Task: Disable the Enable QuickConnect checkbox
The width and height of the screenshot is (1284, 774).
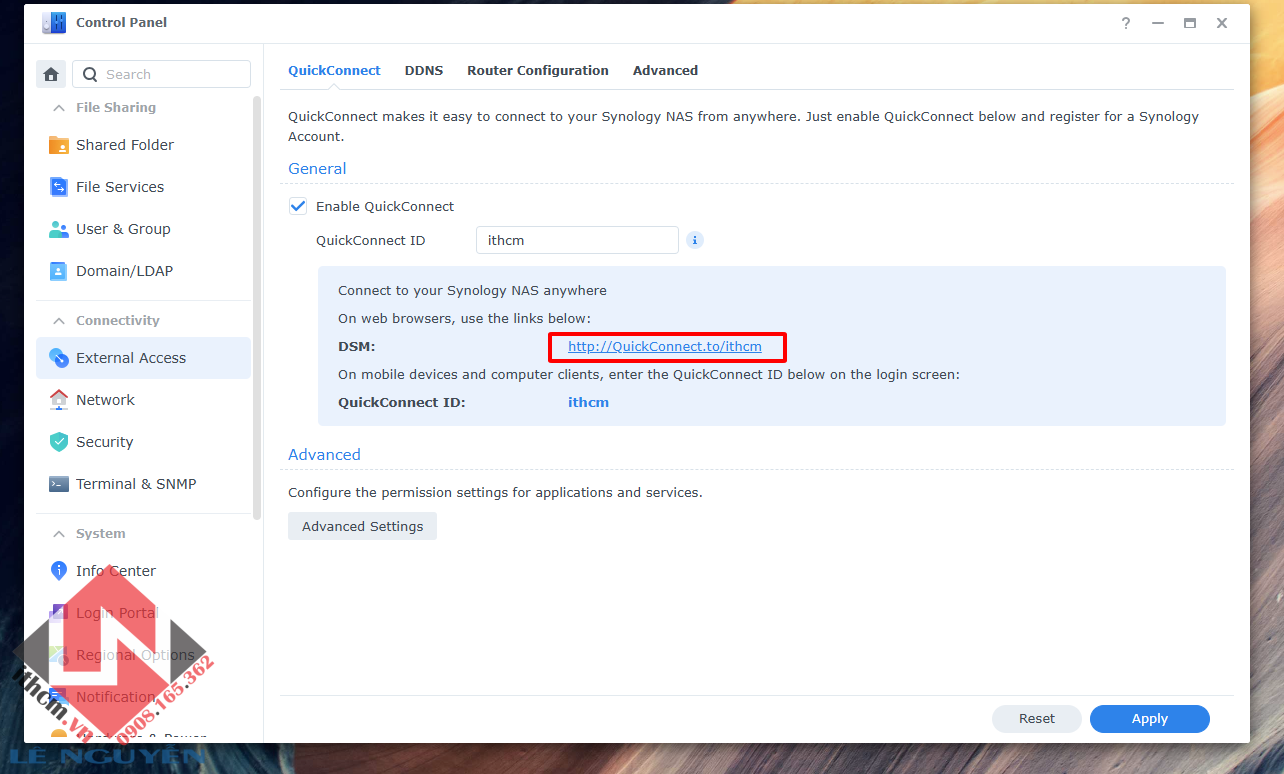Action: click(x=298, y=206)
